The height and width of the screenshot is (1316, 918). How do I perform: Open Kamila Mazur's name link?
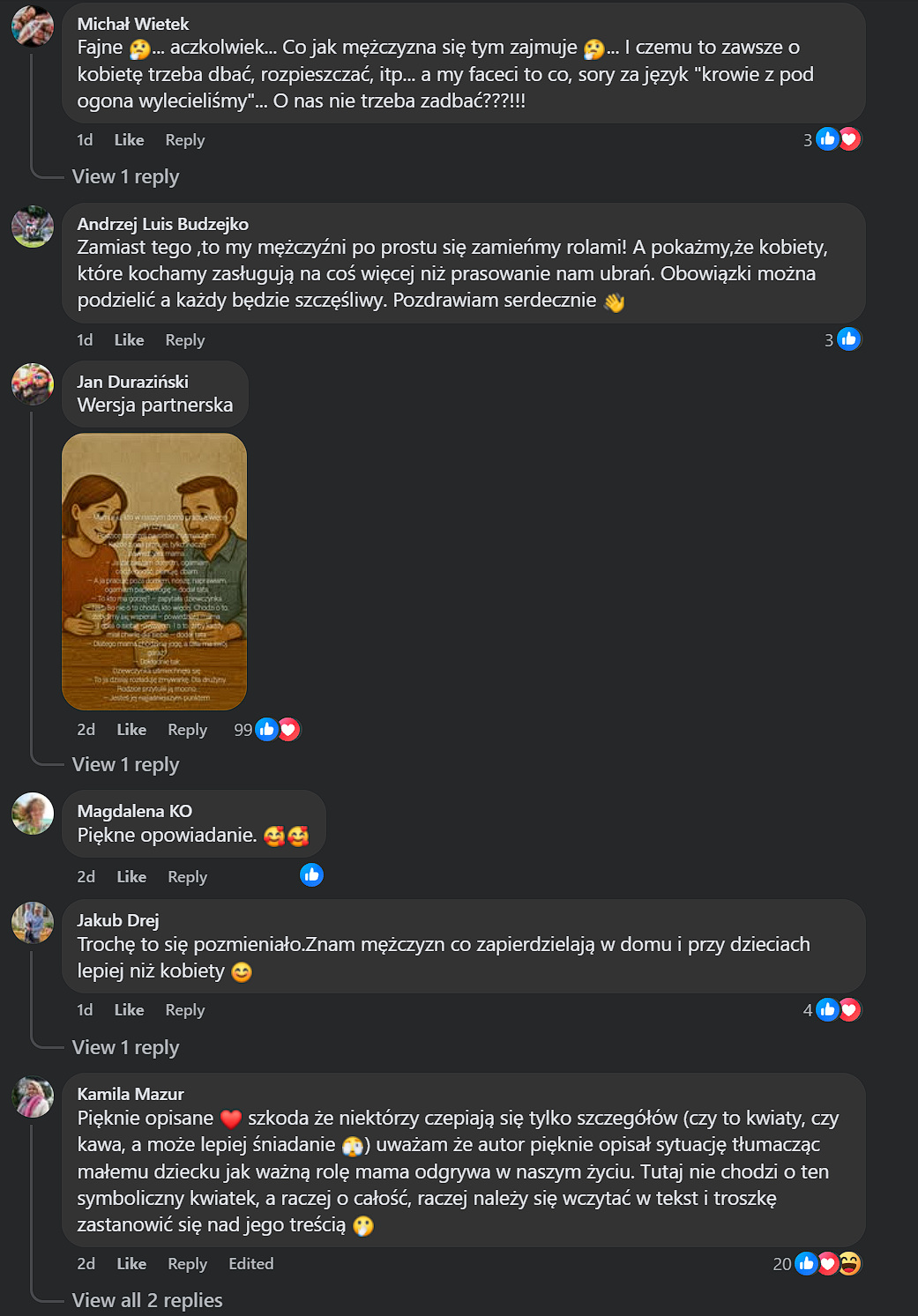click(x=131, y=1094)
